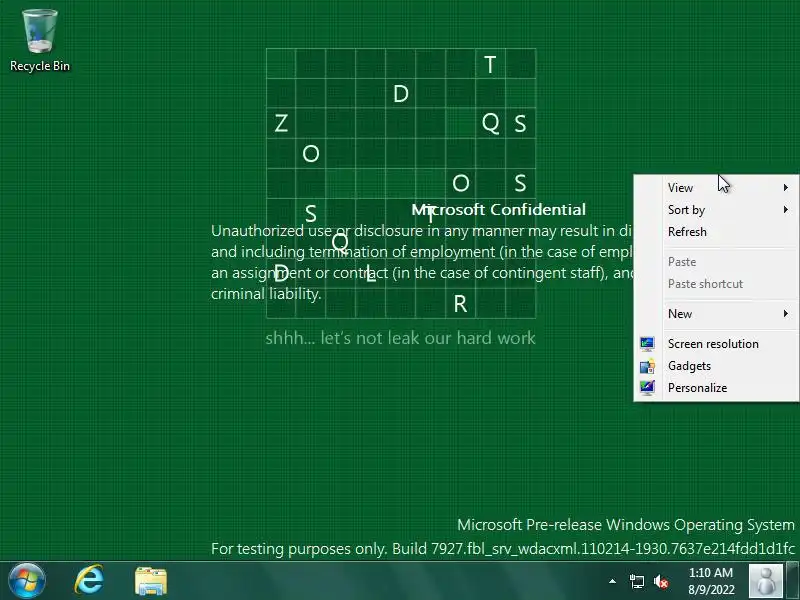Viewport: 800px width, 600px height.
Task: Click the Gadgets menu icon
Action: (647, 366)
